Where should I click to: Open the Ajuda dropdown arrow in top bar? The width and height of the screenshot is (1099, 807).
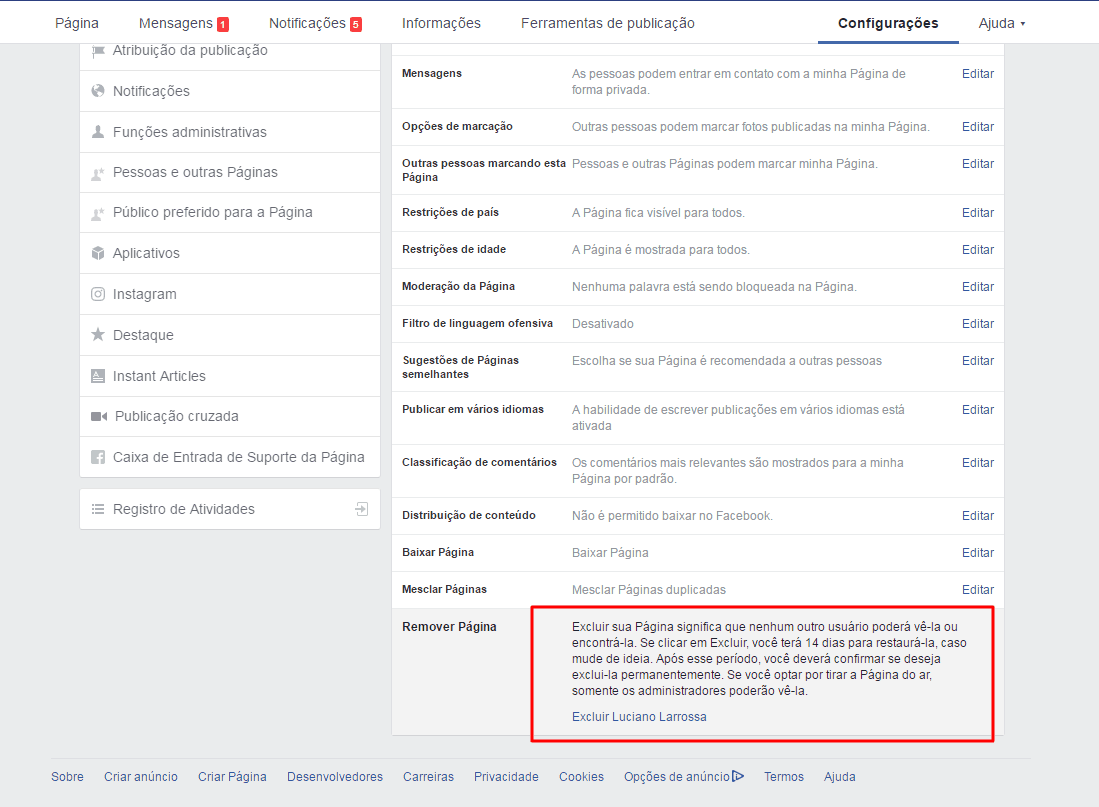(x=1023, y=24)
